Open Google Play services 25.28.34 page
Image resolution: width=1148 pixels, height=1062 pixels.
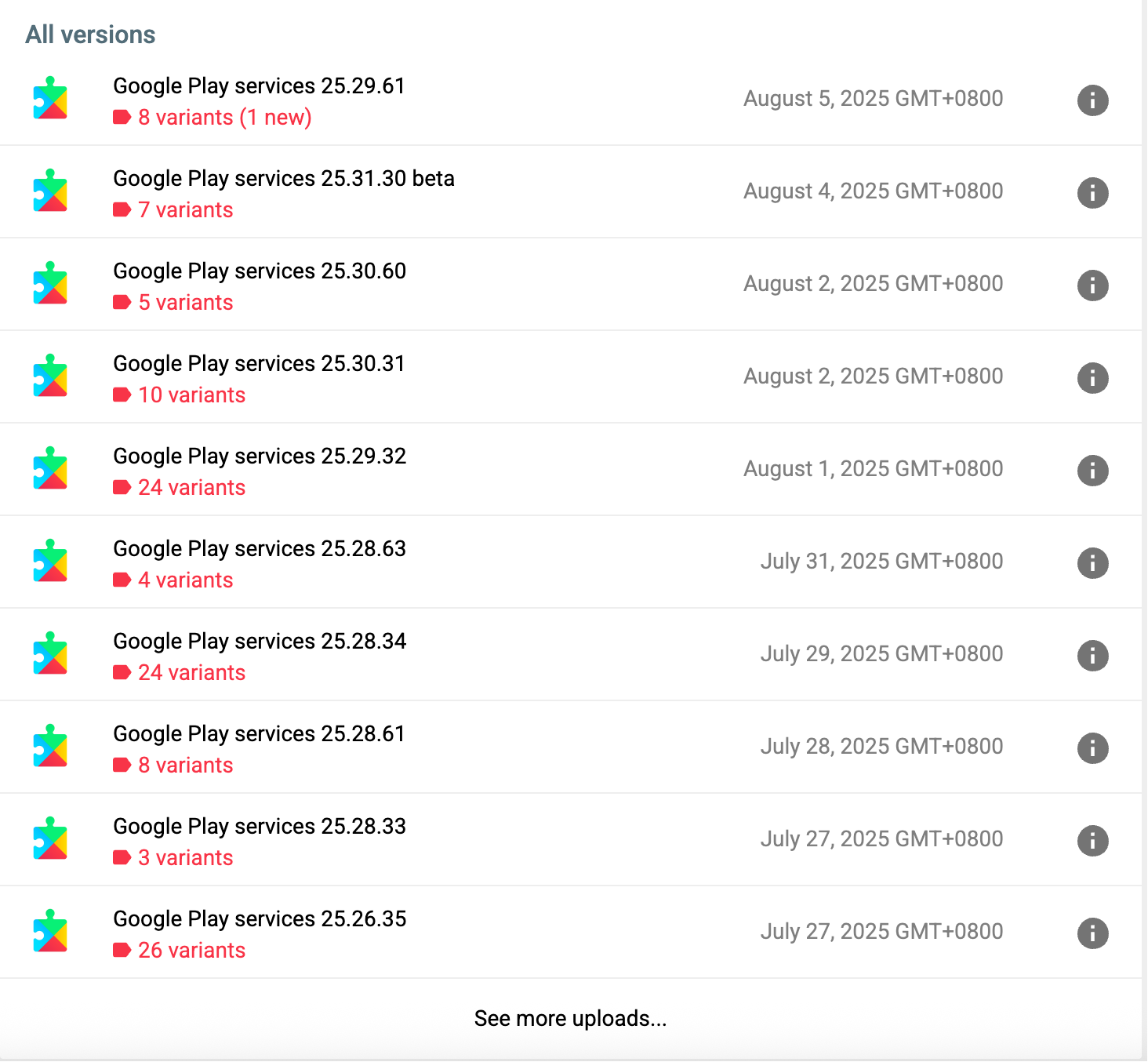coord(260,641)
